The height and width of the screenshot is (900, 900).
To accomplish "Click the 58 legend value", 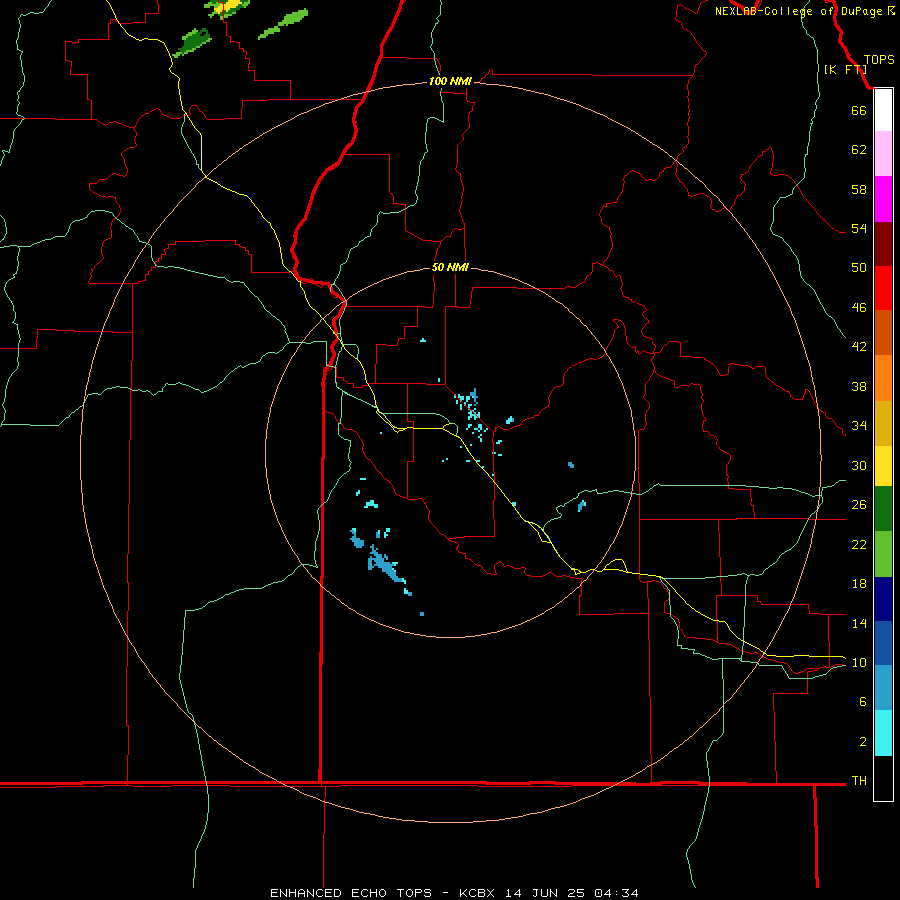I will click(859, 189).
